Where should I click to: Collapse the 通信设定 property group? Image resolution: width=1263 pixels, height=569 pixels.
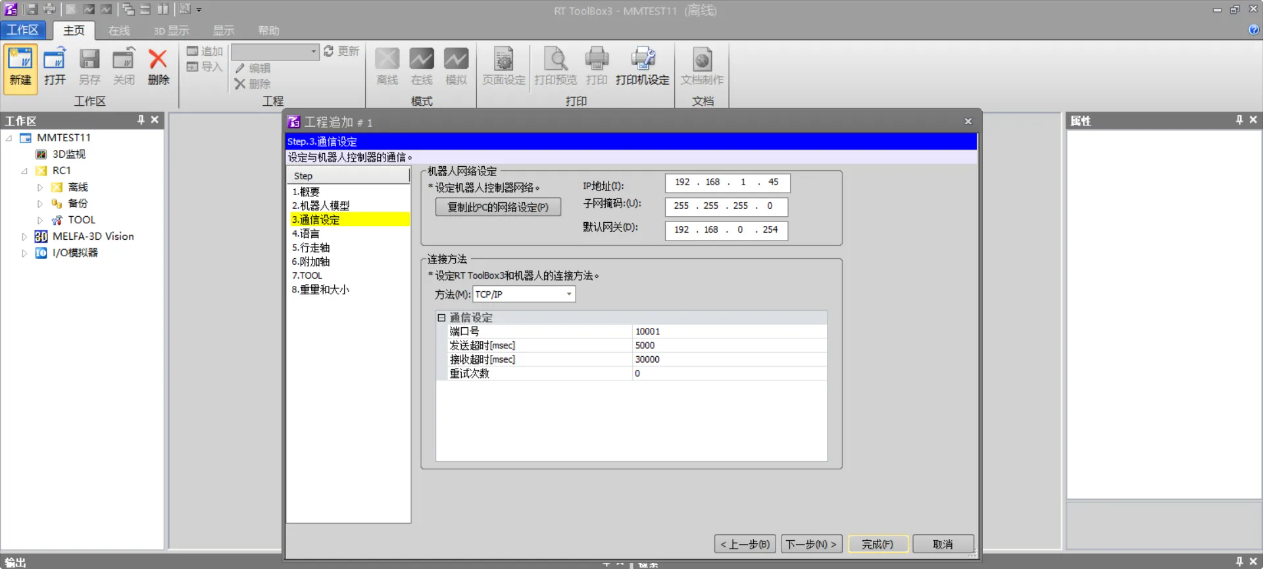(x=441, y=317)
